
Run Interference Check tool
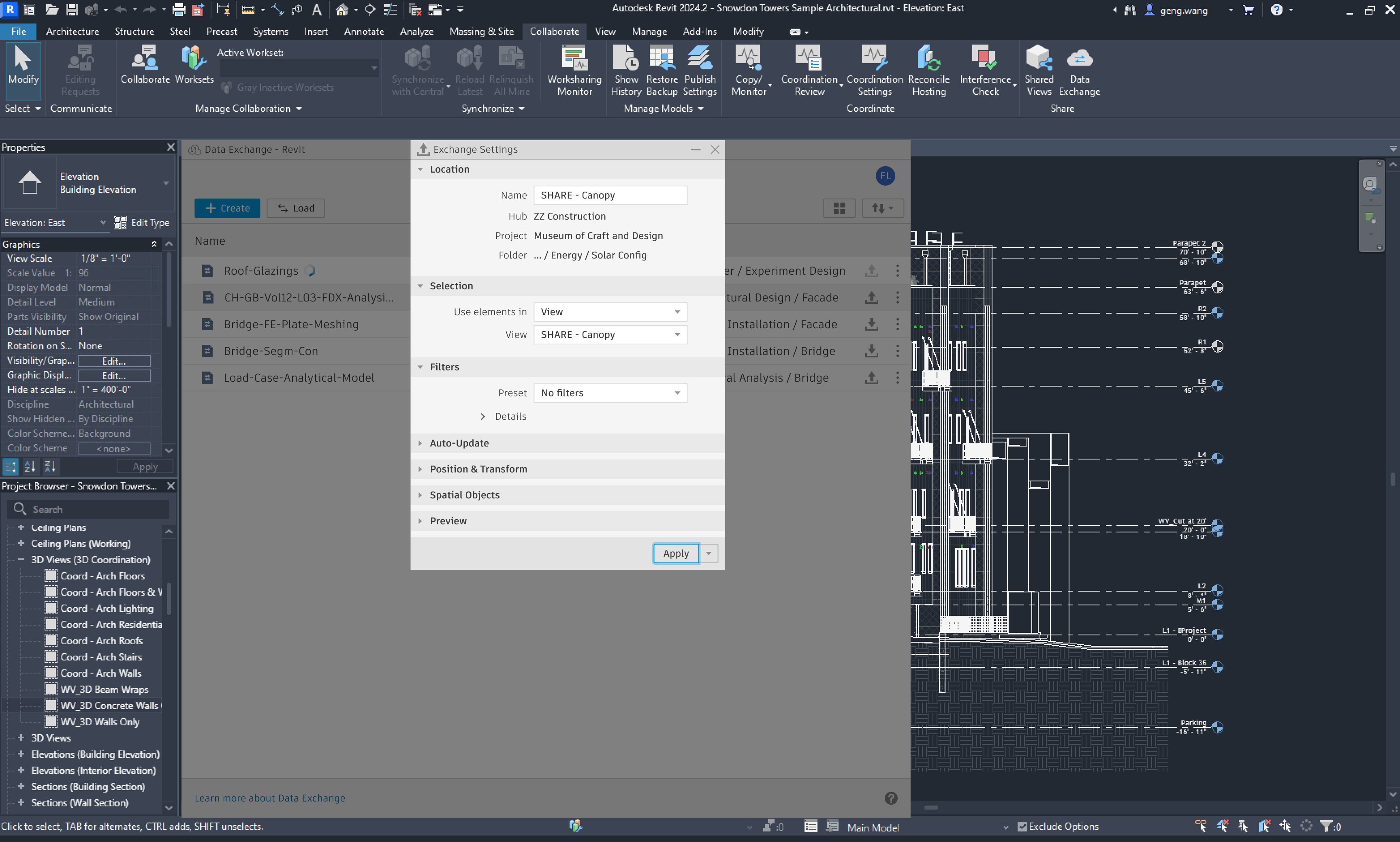click(985, 71)
